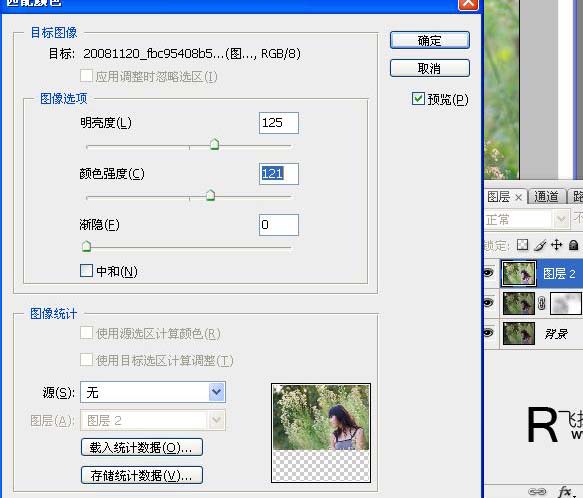Viewport: 583px width, 498px height.
Task: Click 渐隐(F) fade input field
Action: point(278,225)
